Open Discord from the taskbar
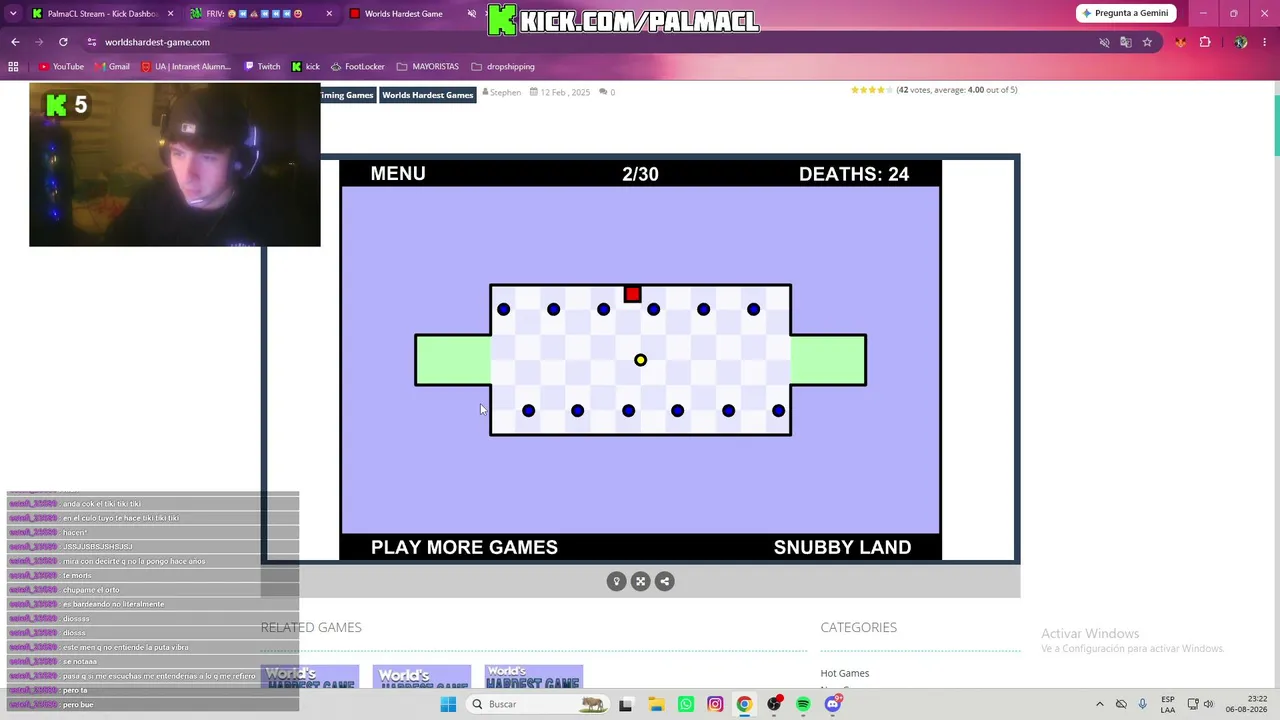This screenshot has width=1280, height=720. point(833,704)
